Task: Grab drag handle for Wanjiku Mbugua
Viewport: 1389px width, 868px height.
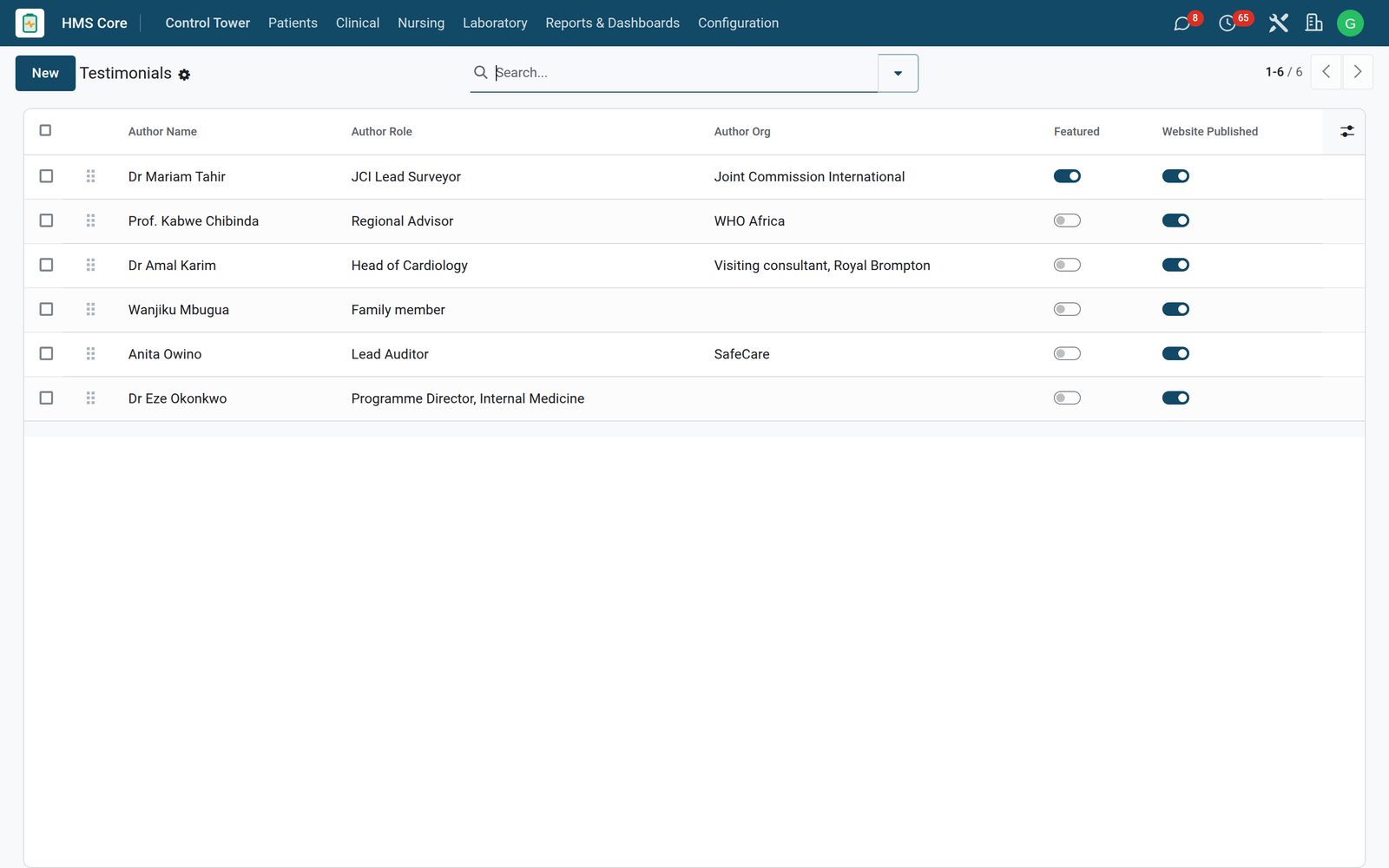Action: [90, 309]
